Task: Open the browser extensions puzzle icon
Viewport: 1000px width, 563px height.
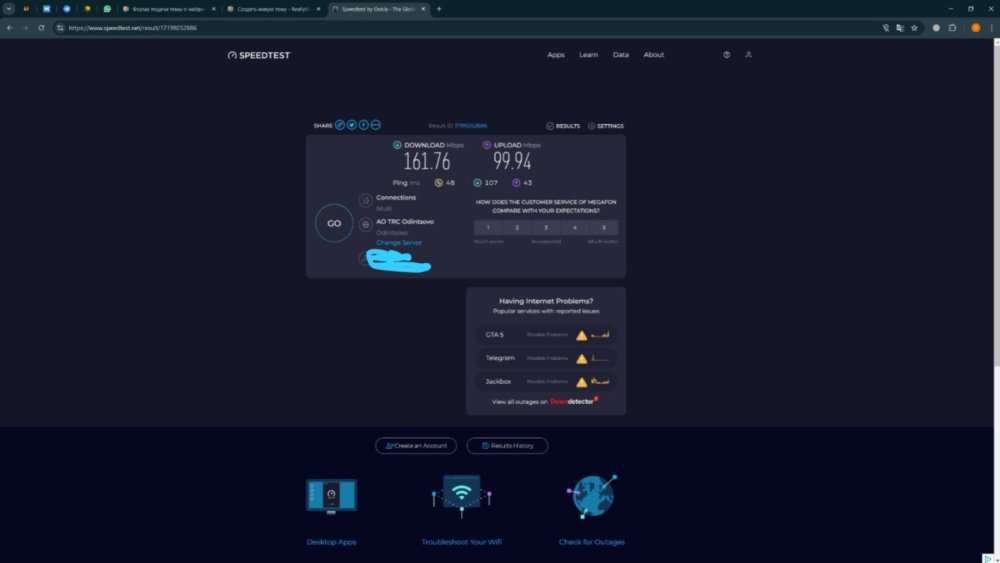Action: (952, 28)
